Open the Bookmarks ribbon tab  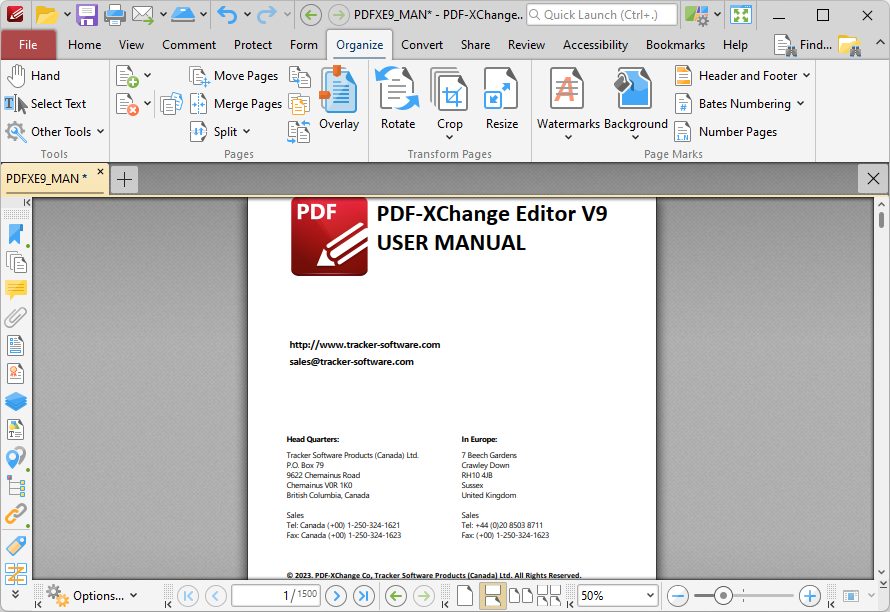[x=675, y=45]
